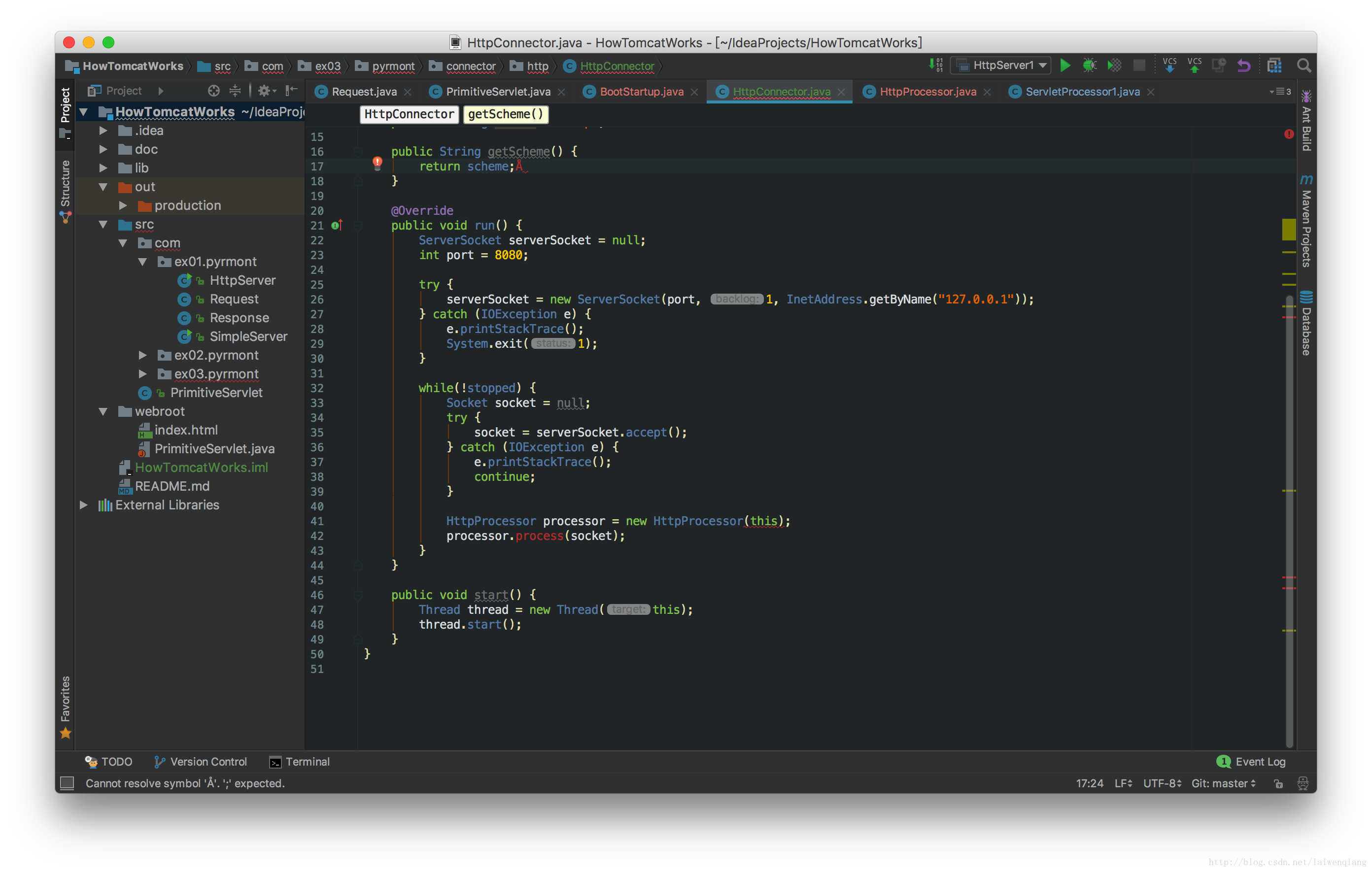The height and width of the screenshot is (872, 1372).
Task: Show the hidden tabs list dropdown
Action: click(x=1280, y=91)
